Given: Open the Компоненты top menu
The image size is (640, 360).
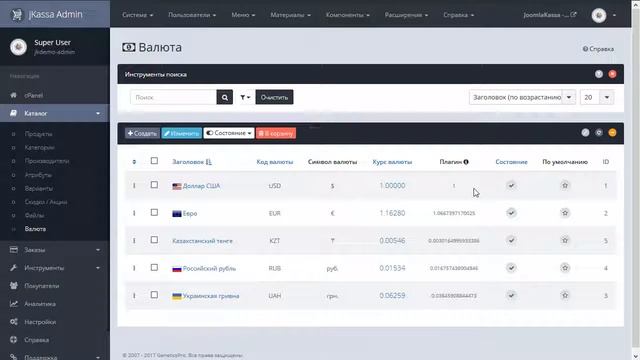Looking at the screenshot, I should tap(347, 15).
